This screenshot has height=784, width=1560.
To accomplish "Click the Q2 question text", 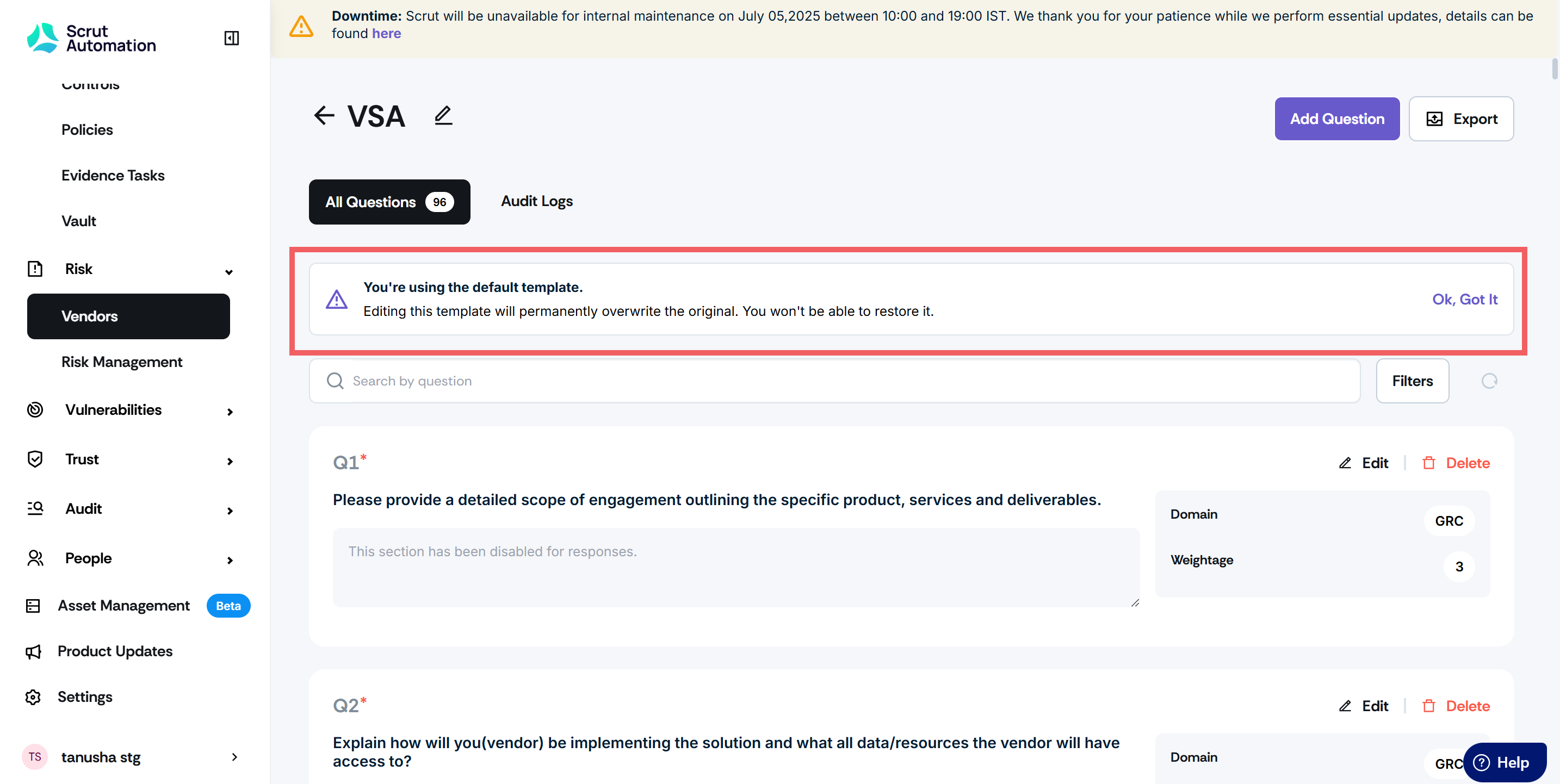I will click(726, 752).
